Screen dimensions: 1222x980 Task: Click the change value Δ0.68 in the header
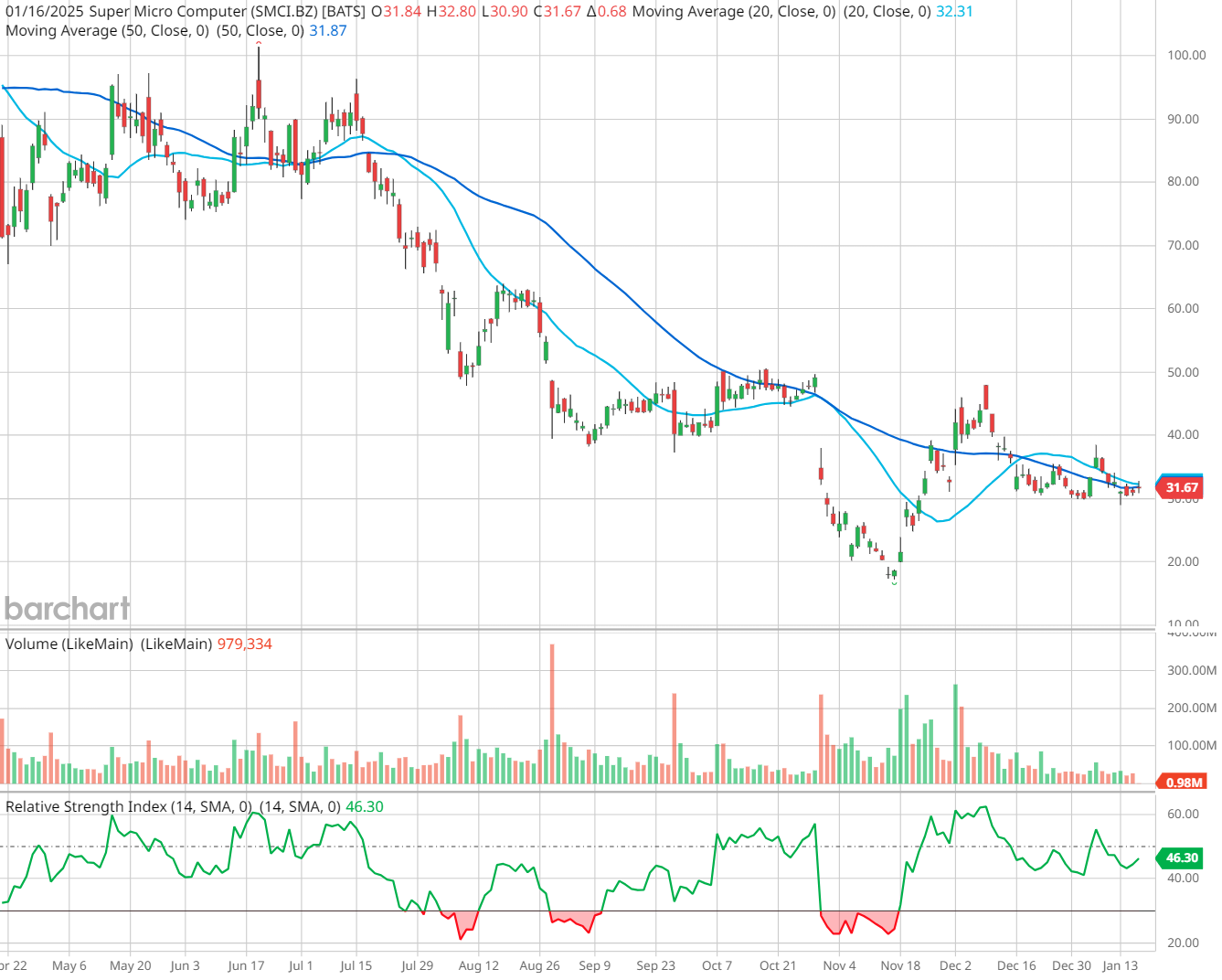point(607,12)
